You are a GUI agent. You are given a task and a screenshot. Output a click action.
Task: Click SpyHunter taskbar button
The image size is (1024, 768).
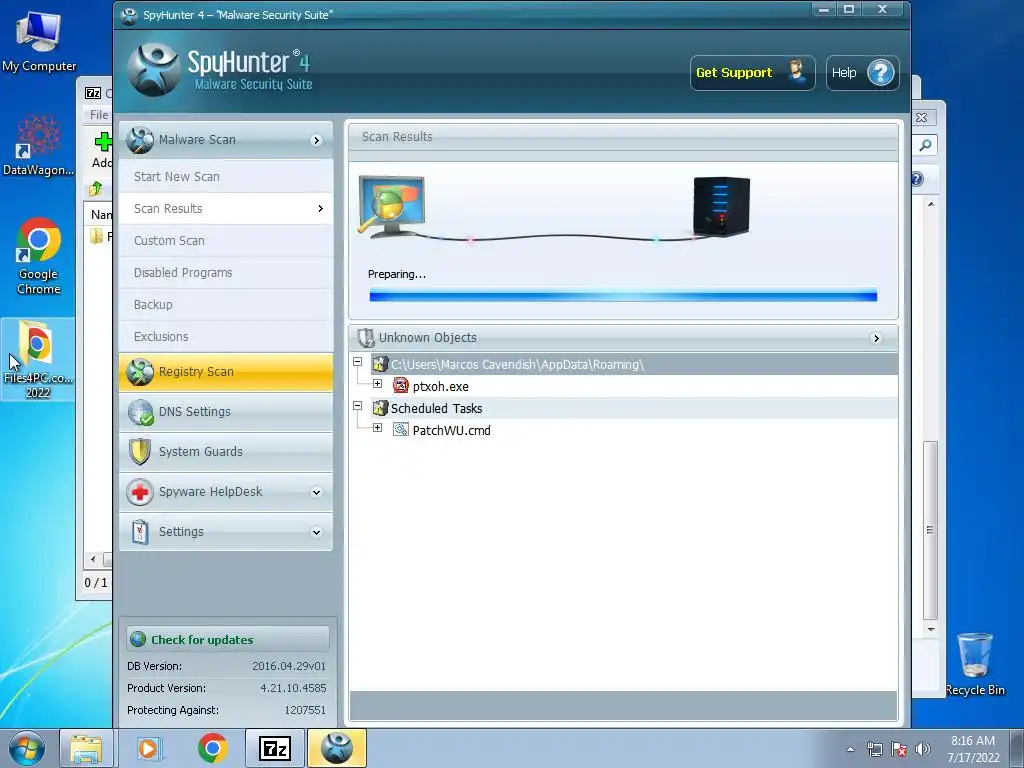pos(336,748)
